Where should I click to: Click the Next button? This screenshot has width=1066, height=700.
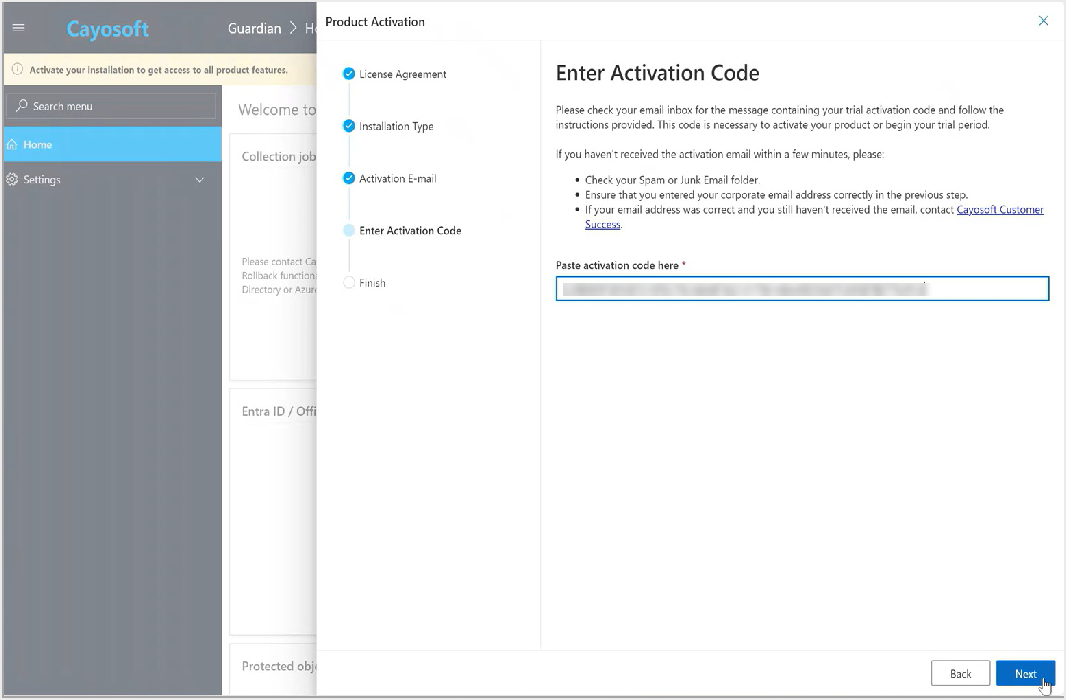pyautogui.click(x=1025, y=673)
